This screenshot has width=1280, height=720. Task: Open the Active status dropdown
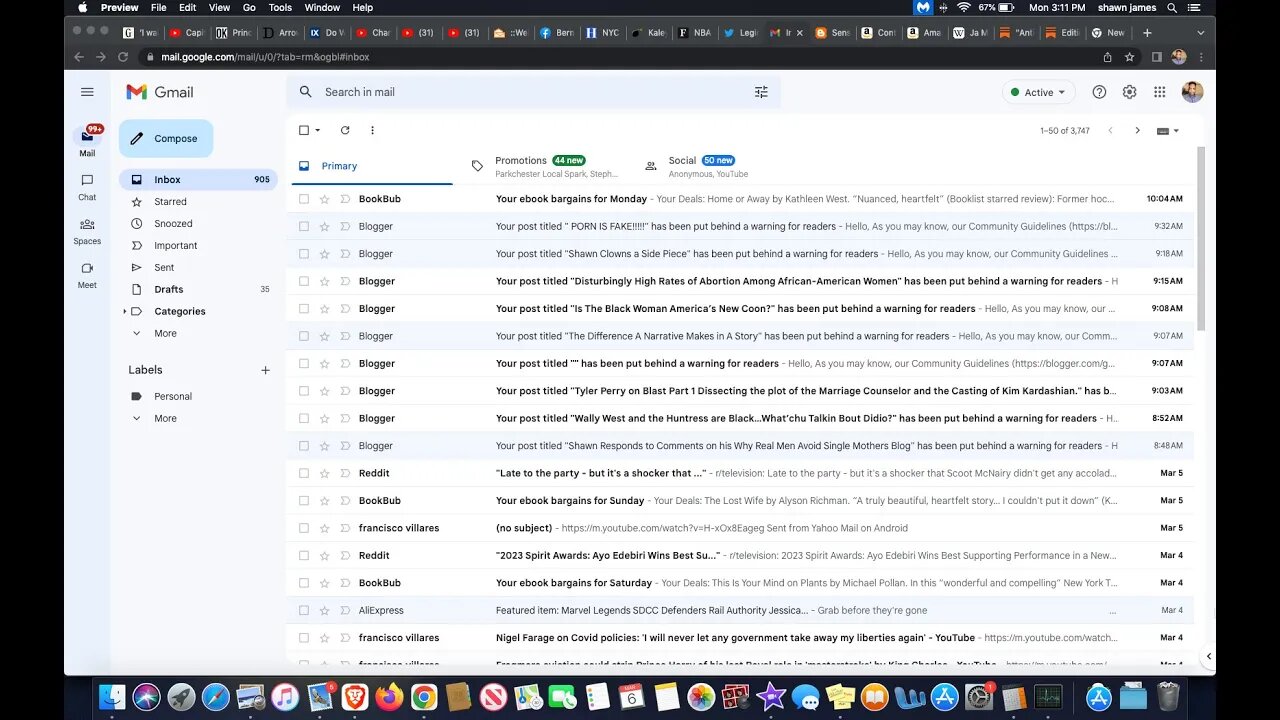(x=1039, y=92)
